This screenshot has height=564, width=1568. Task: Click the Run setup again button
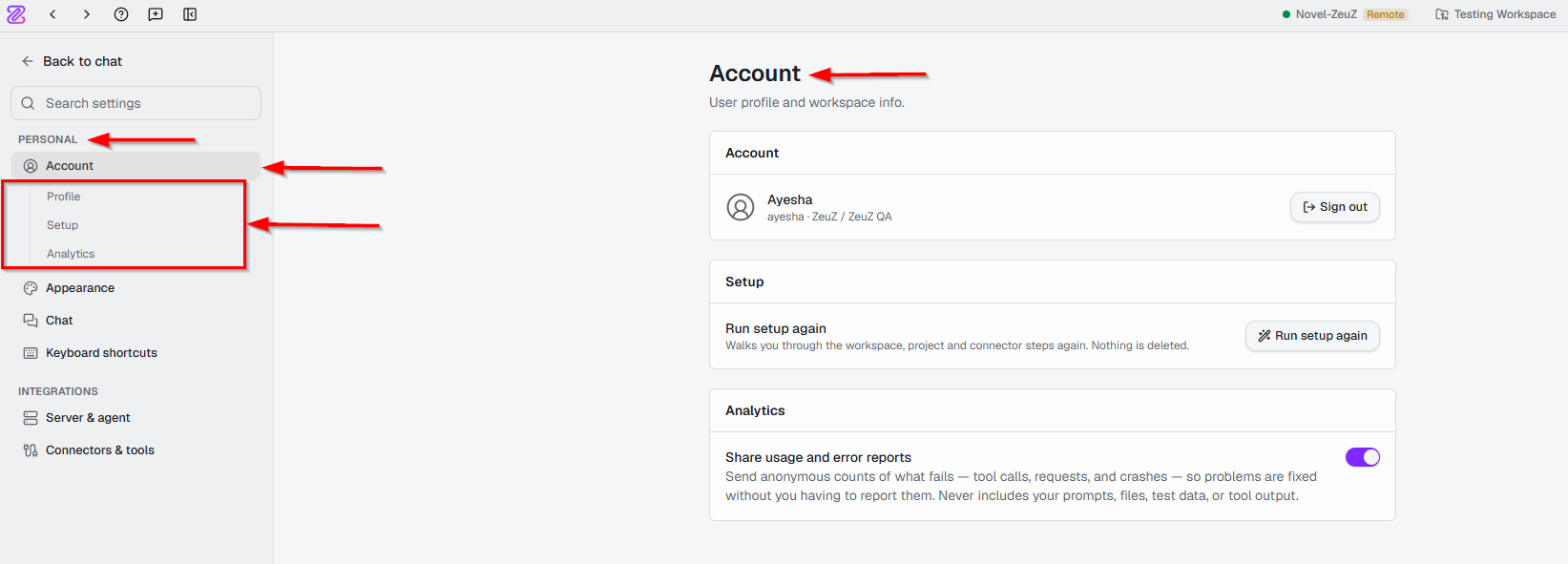pyautogui.click(x=1312, y=336)
